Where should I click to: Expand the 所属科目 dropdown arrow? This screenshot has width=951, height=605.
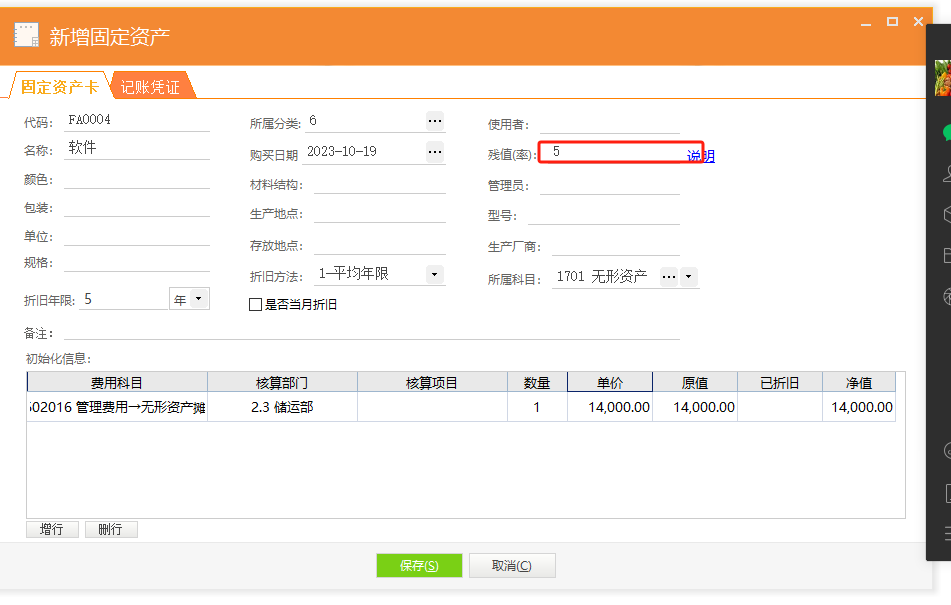point(689,277)
